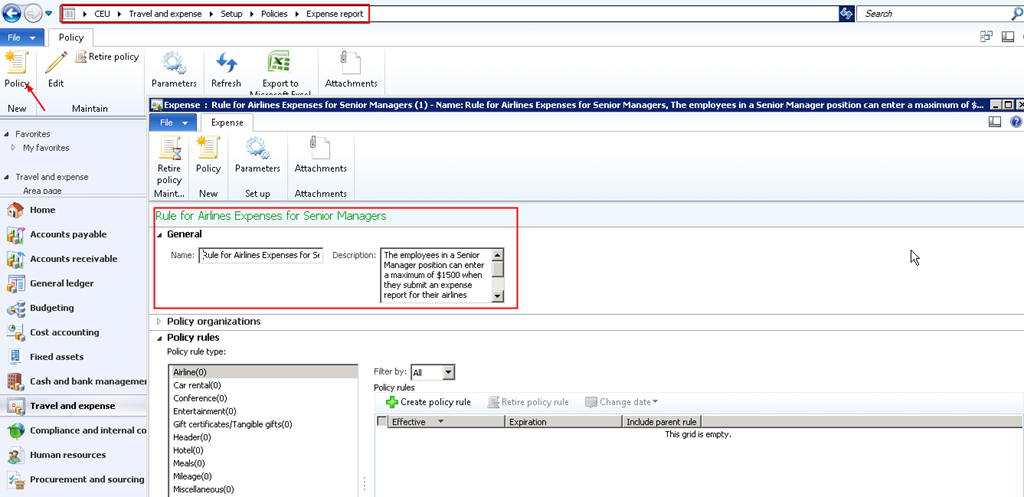
Task: Open the Accounts payable module
Action: 67,234
